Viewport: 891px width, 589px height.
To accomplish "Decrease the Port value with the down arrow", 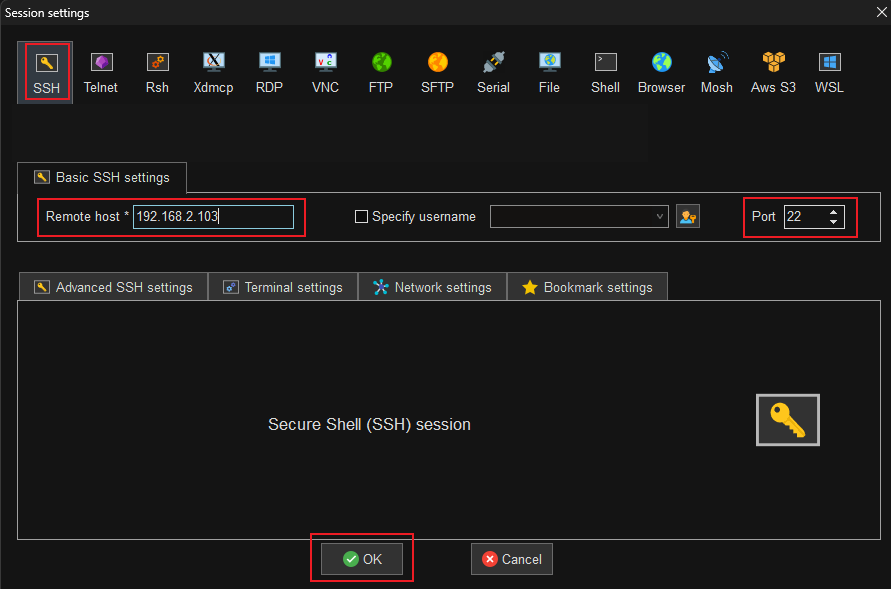I will 832,222.
